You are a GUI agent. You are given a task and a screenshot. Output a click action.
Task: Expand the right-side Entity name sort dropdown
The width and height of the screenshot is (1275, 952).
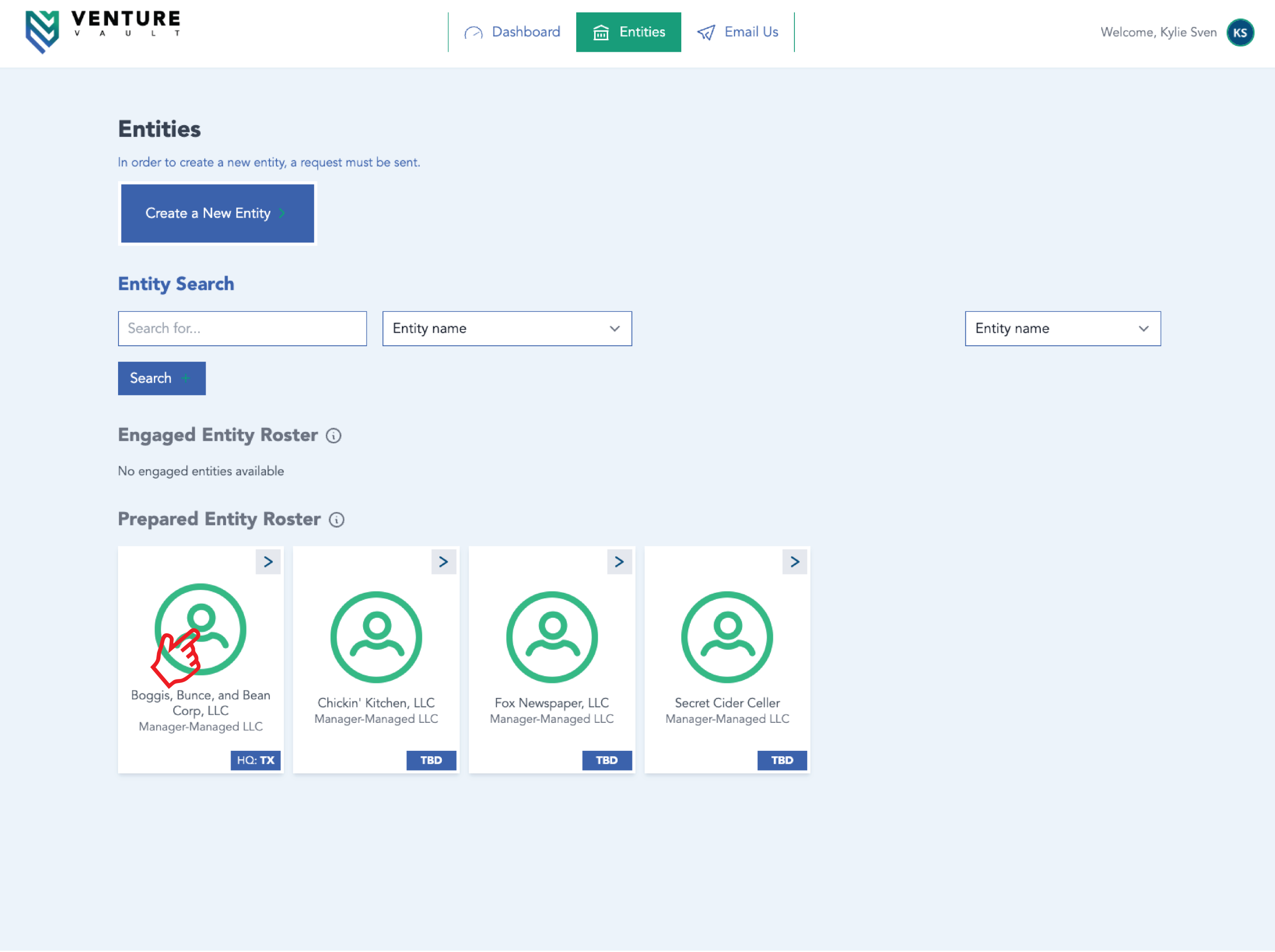tap(1062, 328)
